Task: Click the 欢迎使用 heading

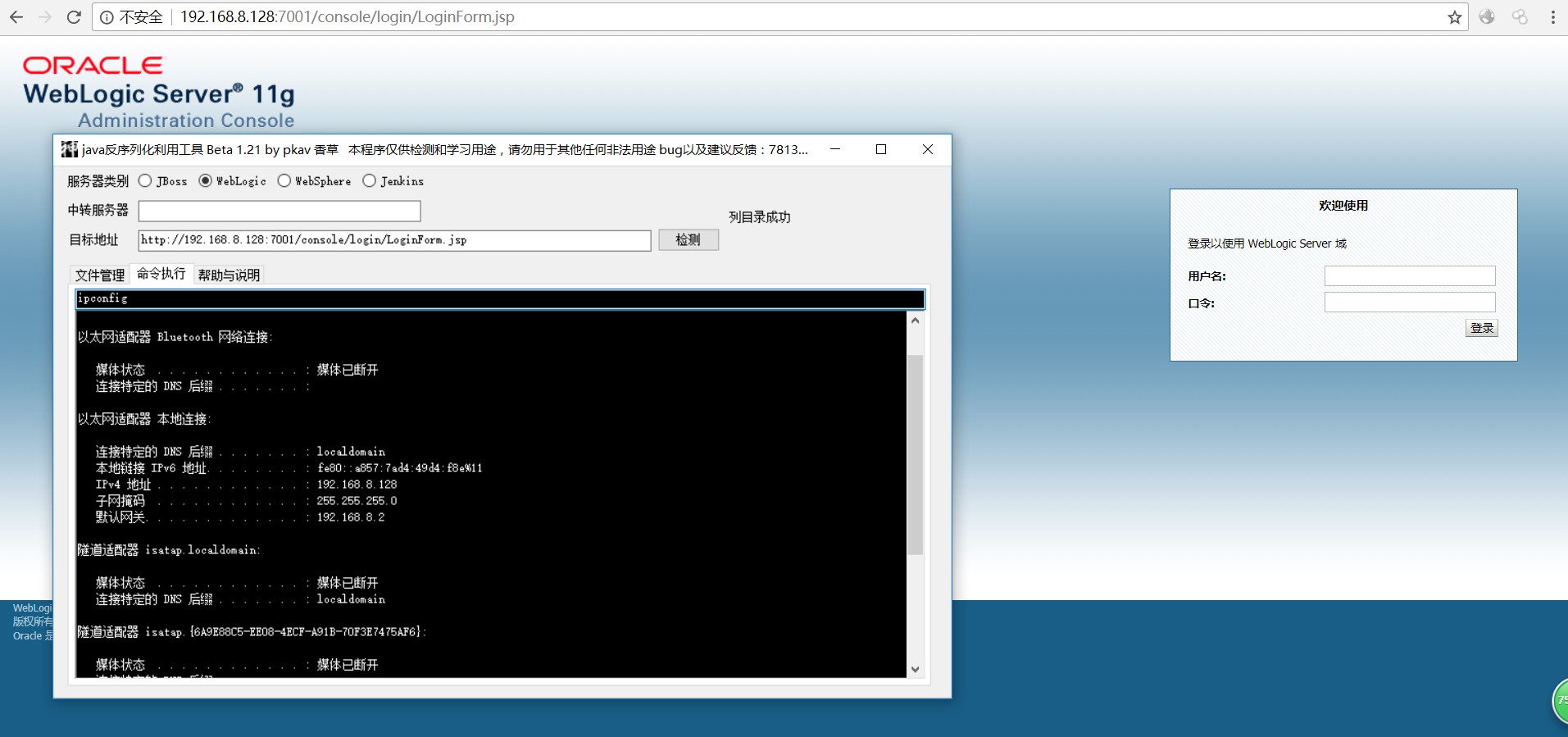Action: click(x=1343, y=206)
